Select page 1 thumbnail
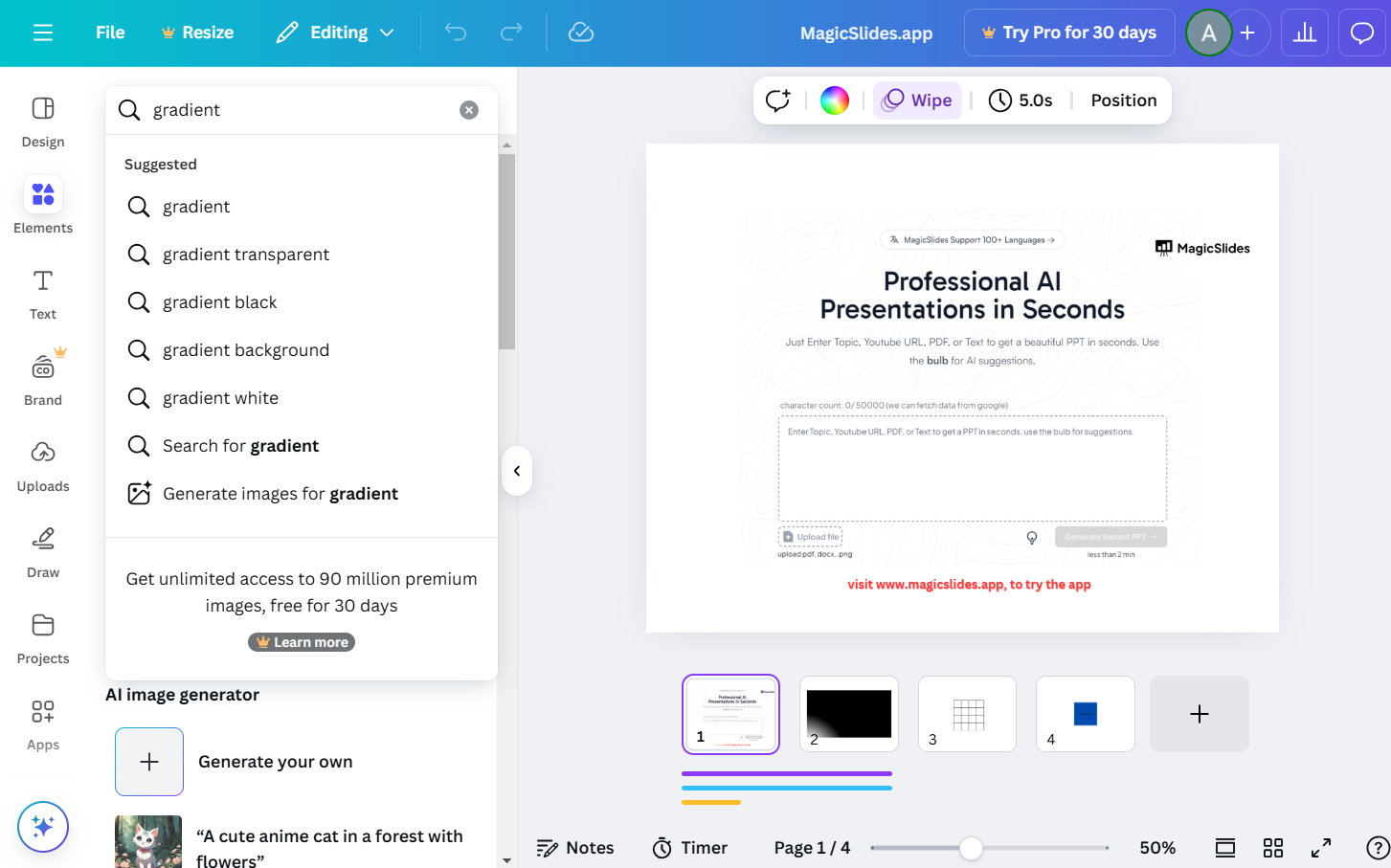1391x868 pixels. point(731,714)
